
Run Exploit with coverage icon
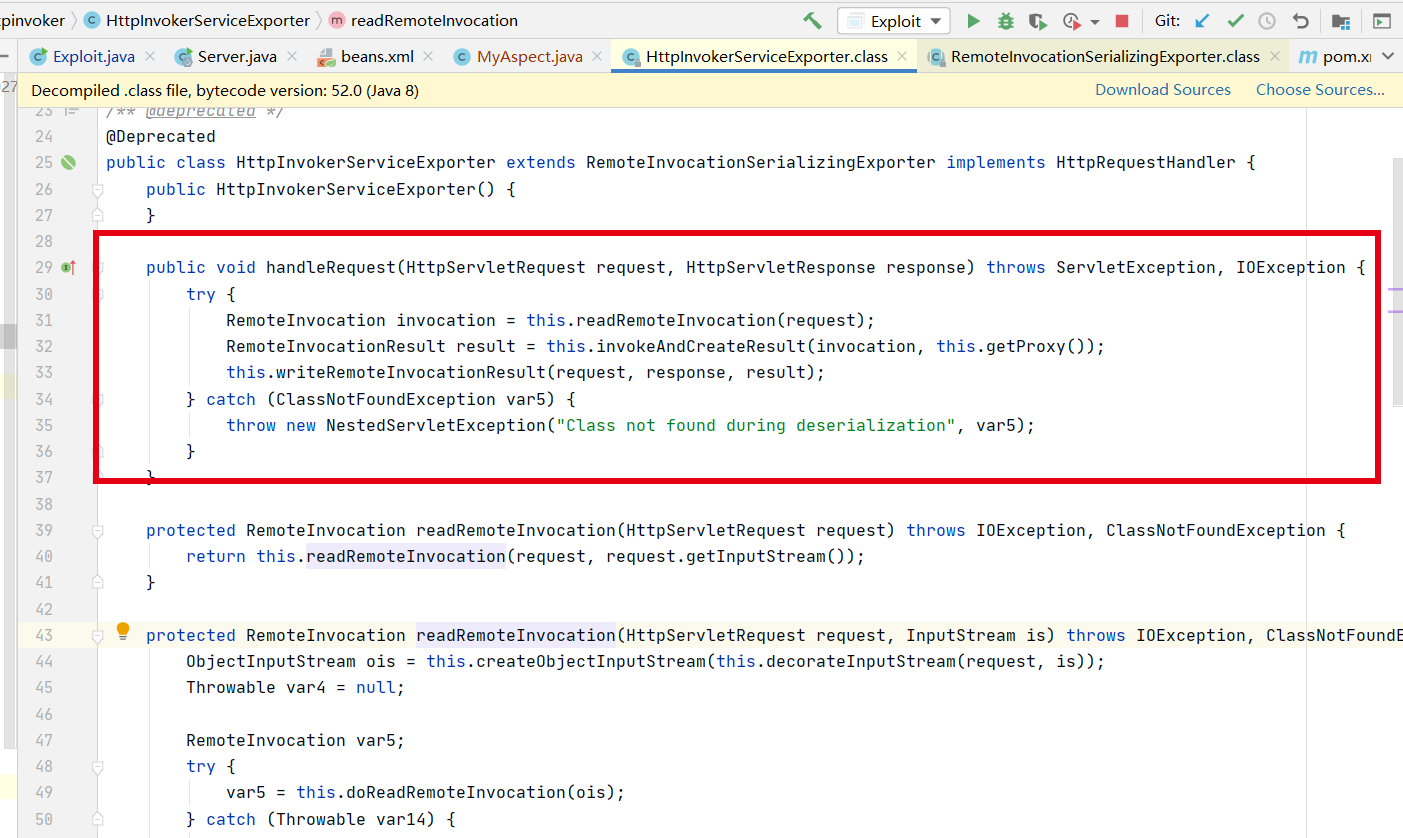tap(1038, 20)
